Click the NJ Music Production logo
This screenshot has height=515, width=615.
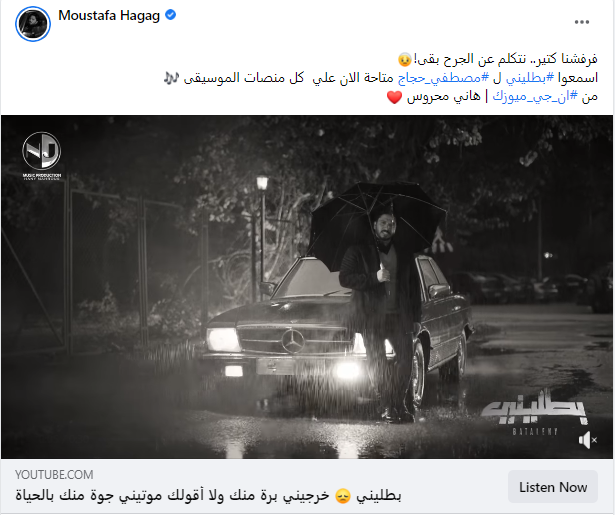(42, 156)
